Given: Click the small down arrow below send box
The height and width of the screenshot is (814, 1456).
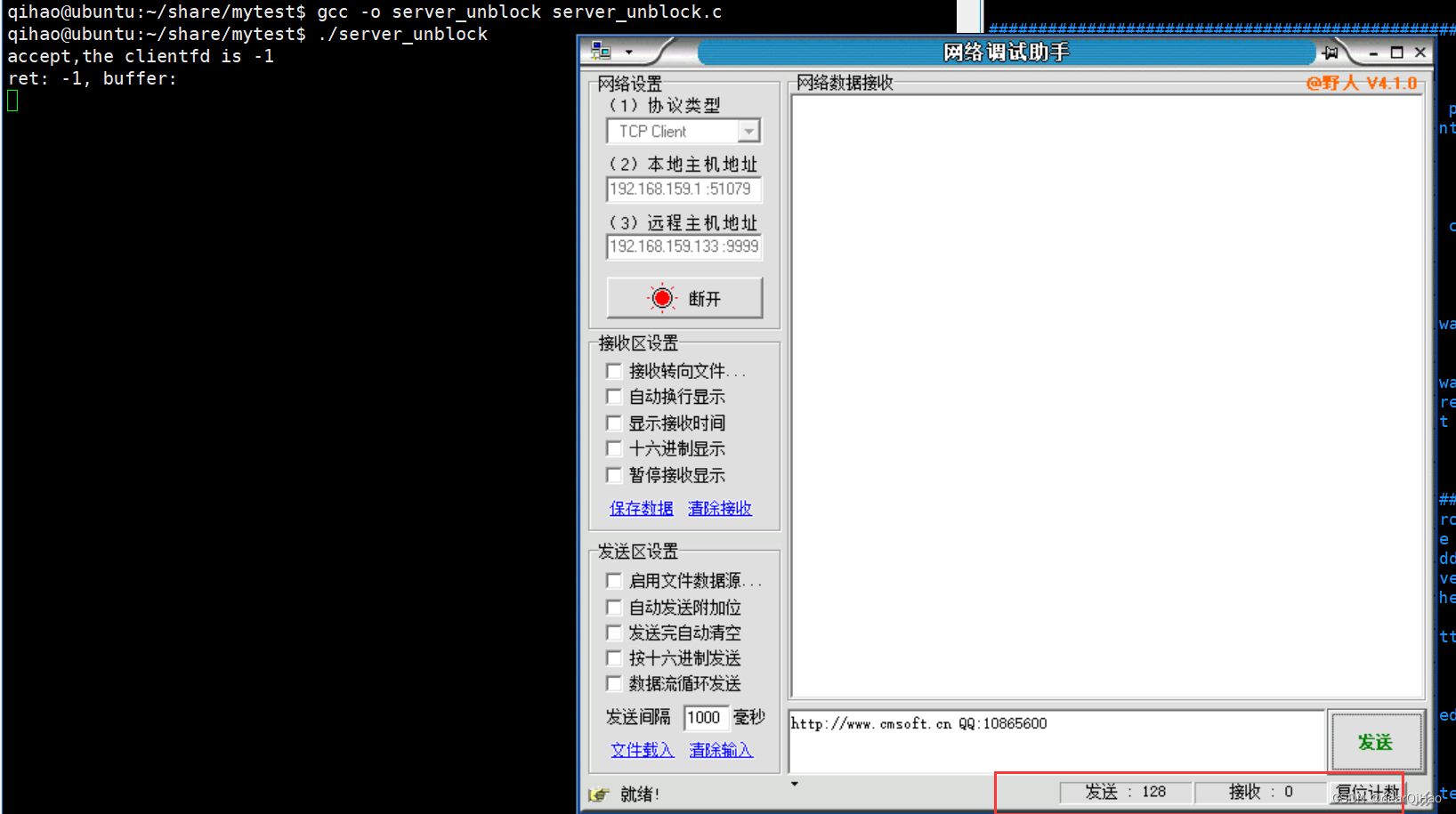Looking at the screenshot, I should (x=795, y=784).
